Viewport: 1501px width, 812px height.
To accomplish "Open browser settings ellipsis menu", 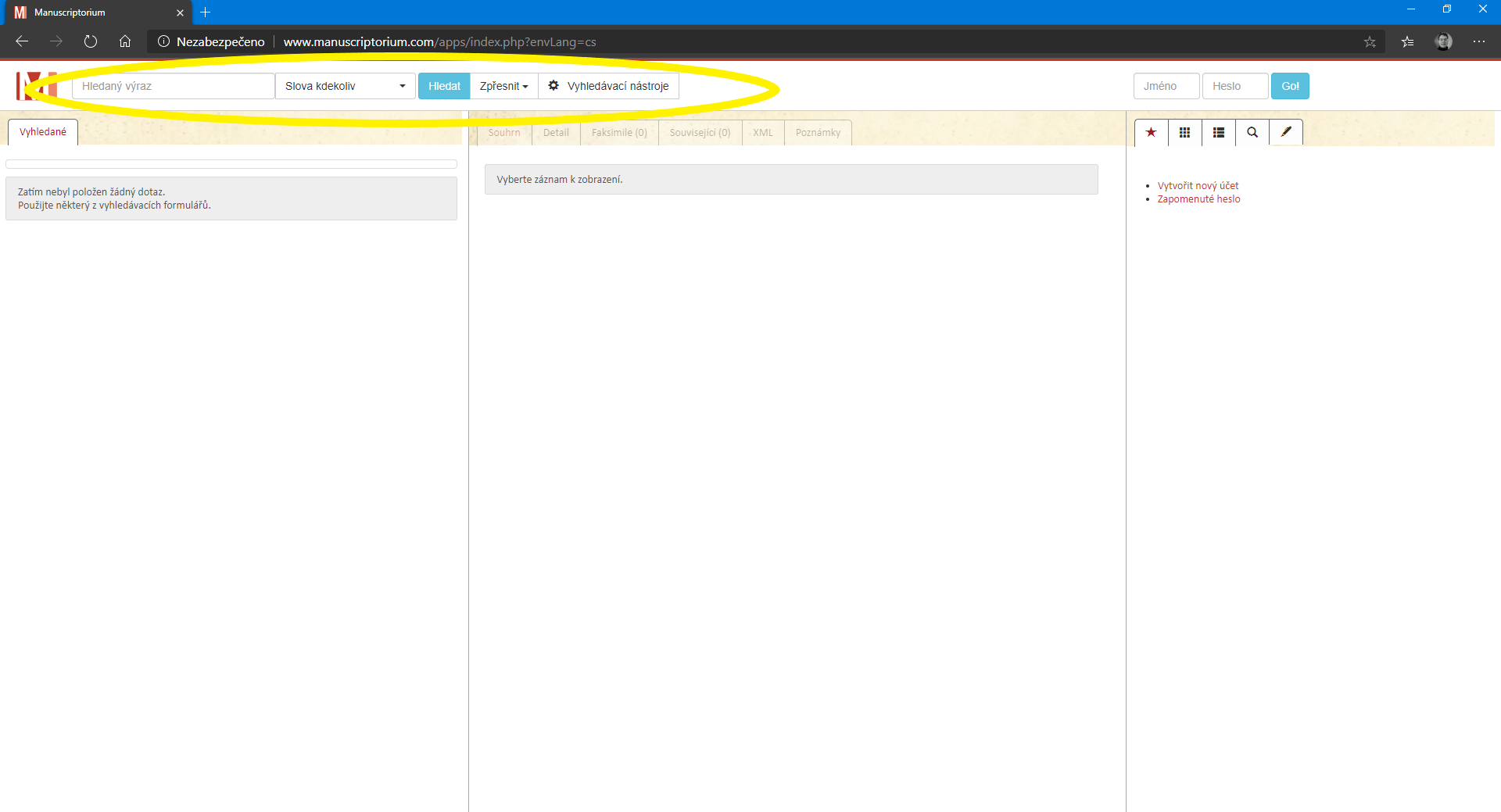I will (x=1478, y=41).
